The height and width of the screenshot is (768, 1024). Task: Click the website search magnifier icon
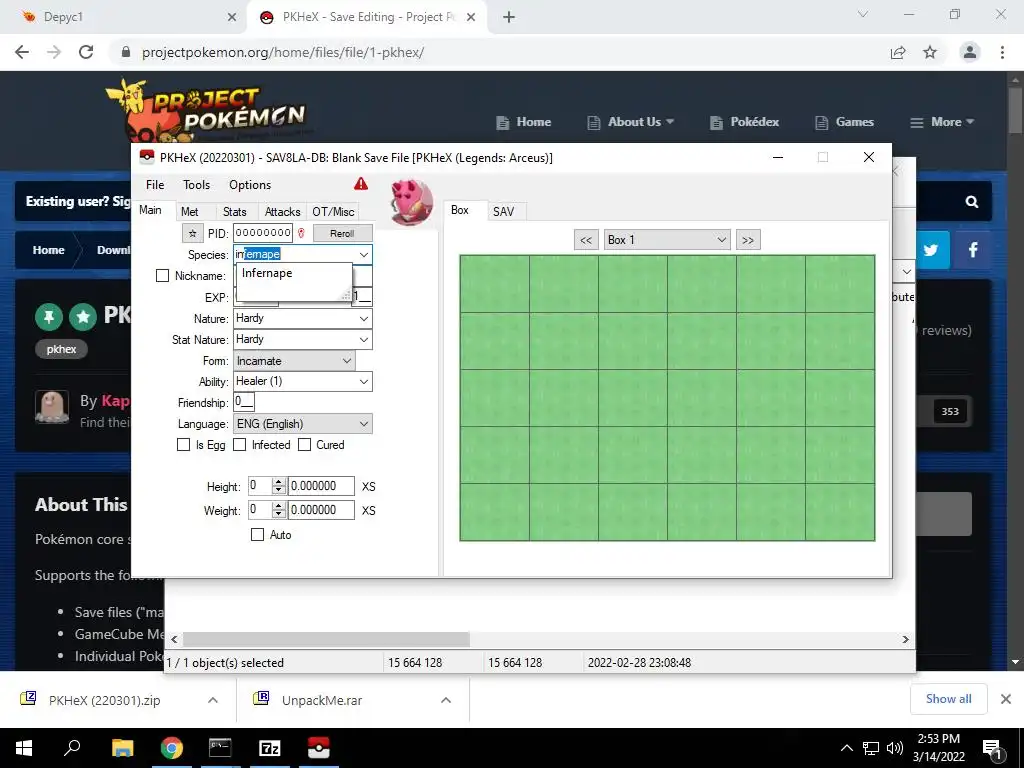tap(972, 202)
